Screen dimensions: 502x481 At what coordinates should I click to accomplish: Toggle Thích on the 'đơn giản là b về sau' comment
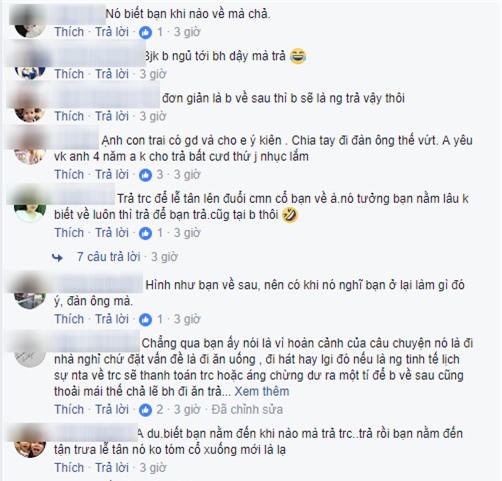point(69,116)
